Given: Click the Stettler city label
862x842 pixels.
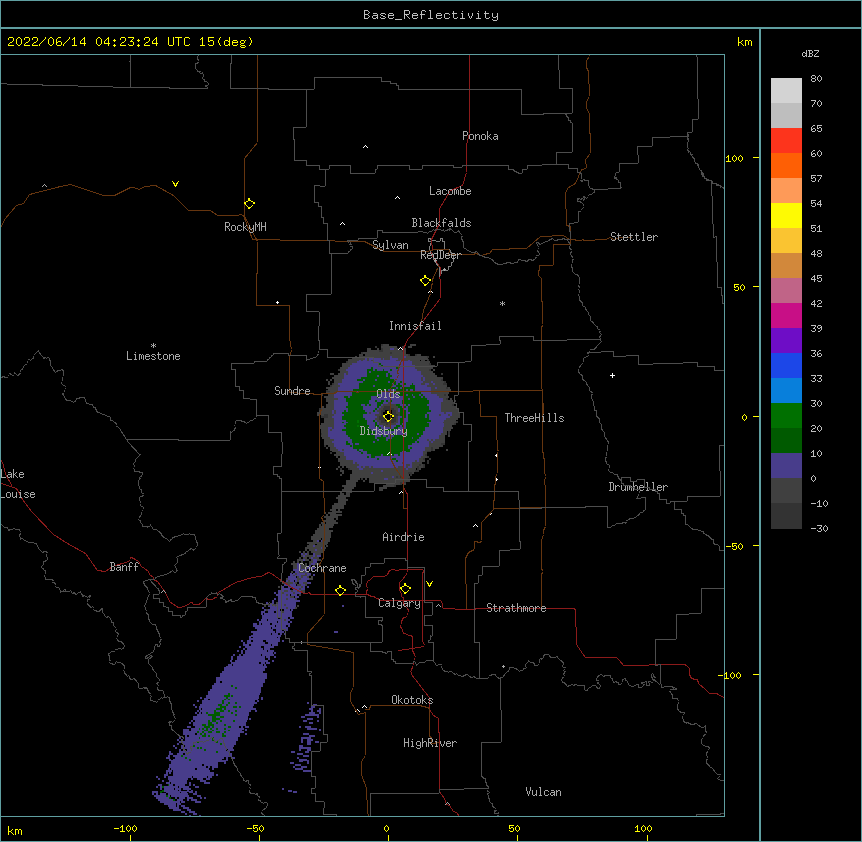Looking at the screenshot, I should (x=633, y=237).
